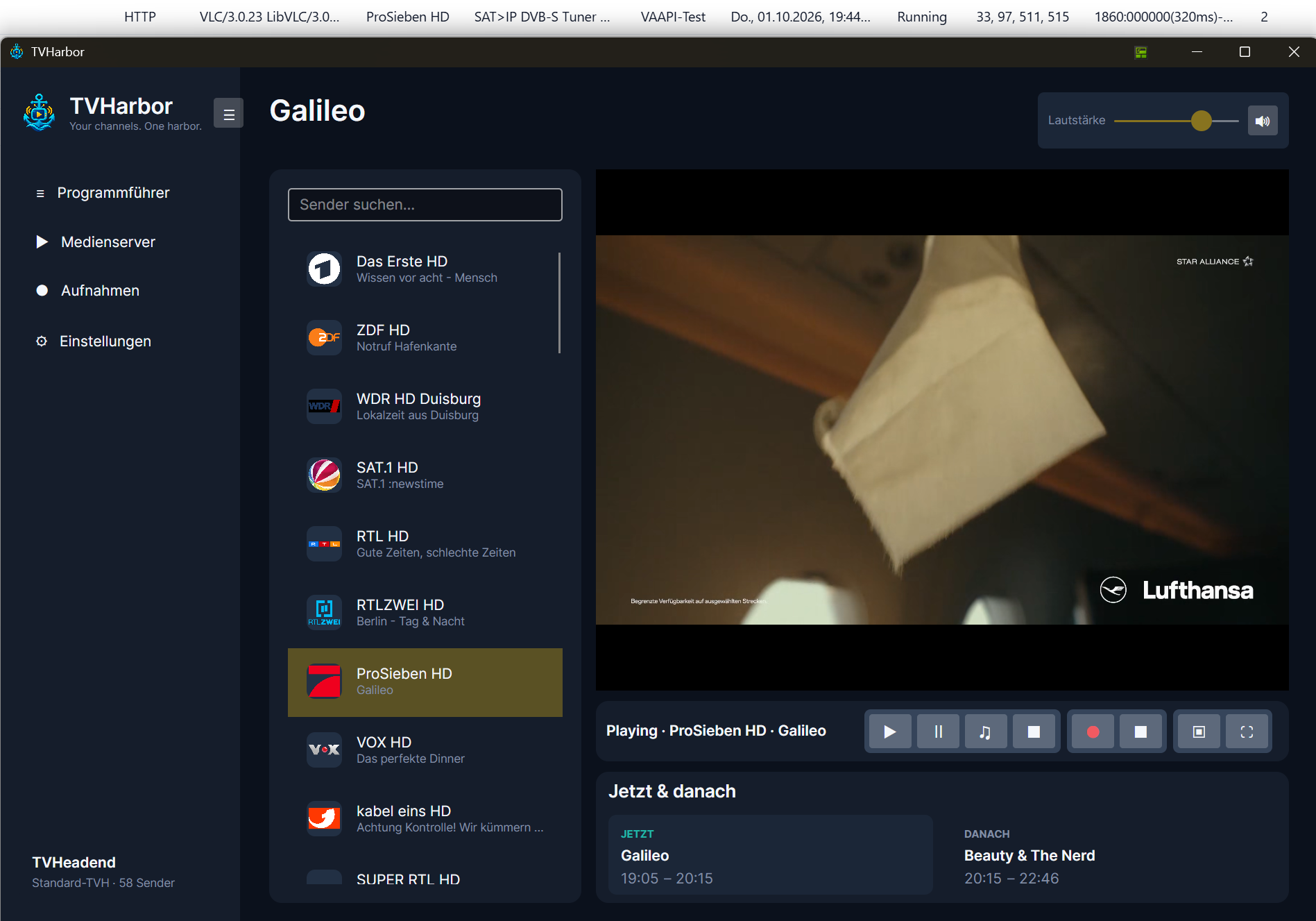This screenshot has width=1316, height=921.
Task: Click the Sender suchen search field
Action: pyautogui.click(x=425, y=205)
